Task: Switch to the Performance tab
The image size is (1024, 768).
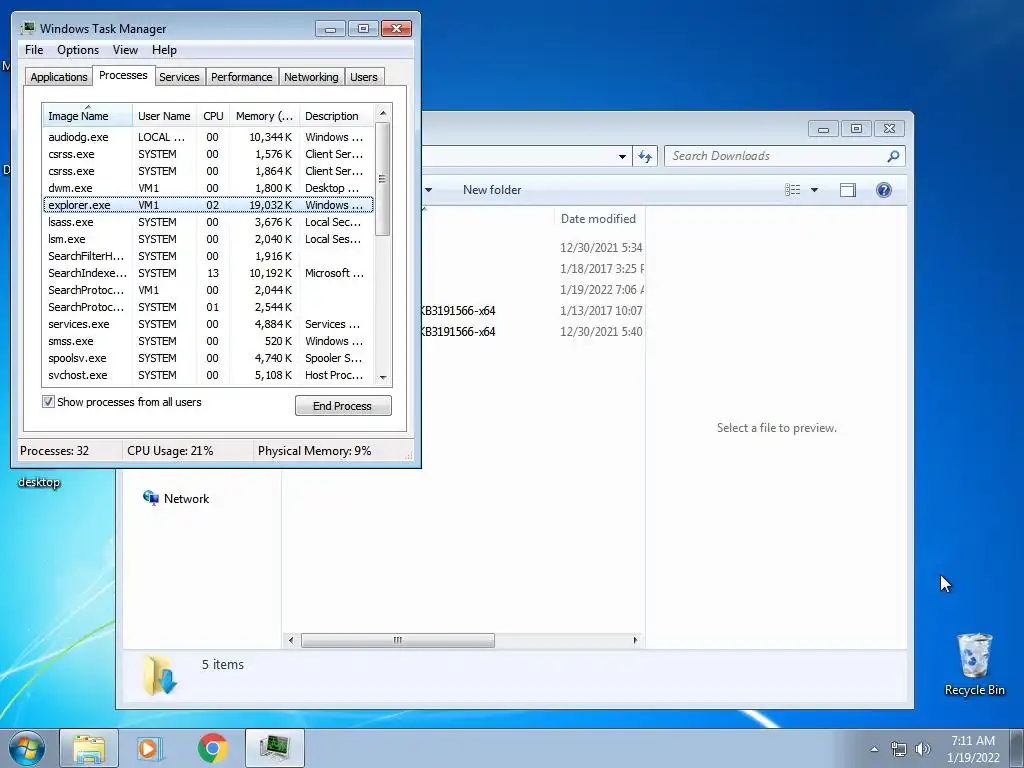Action: 241,77
